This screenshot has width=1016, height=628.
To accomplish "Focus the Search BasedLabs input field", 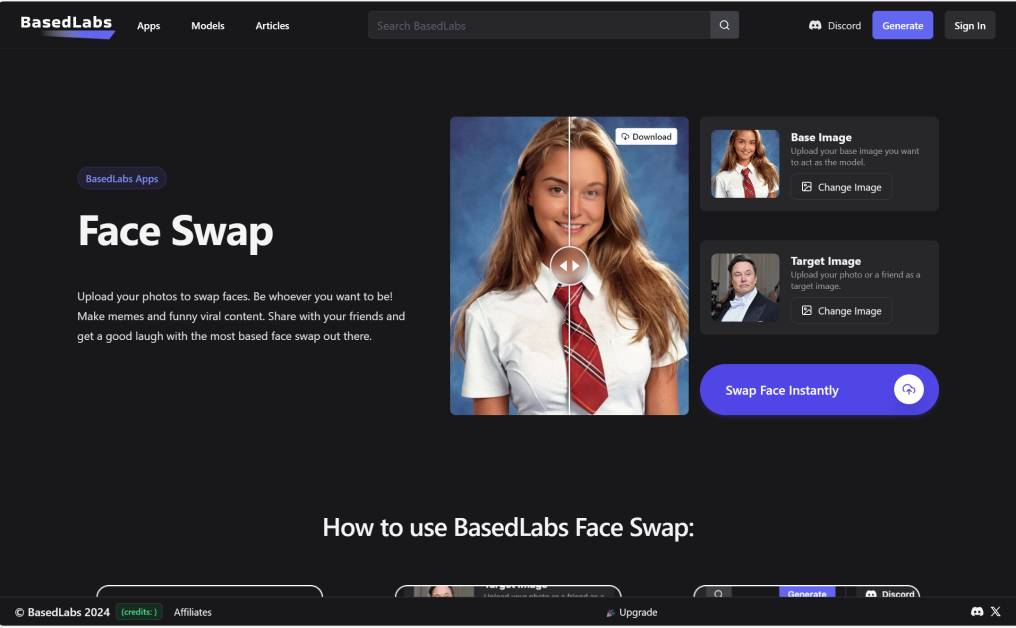I will coord(539,25).
